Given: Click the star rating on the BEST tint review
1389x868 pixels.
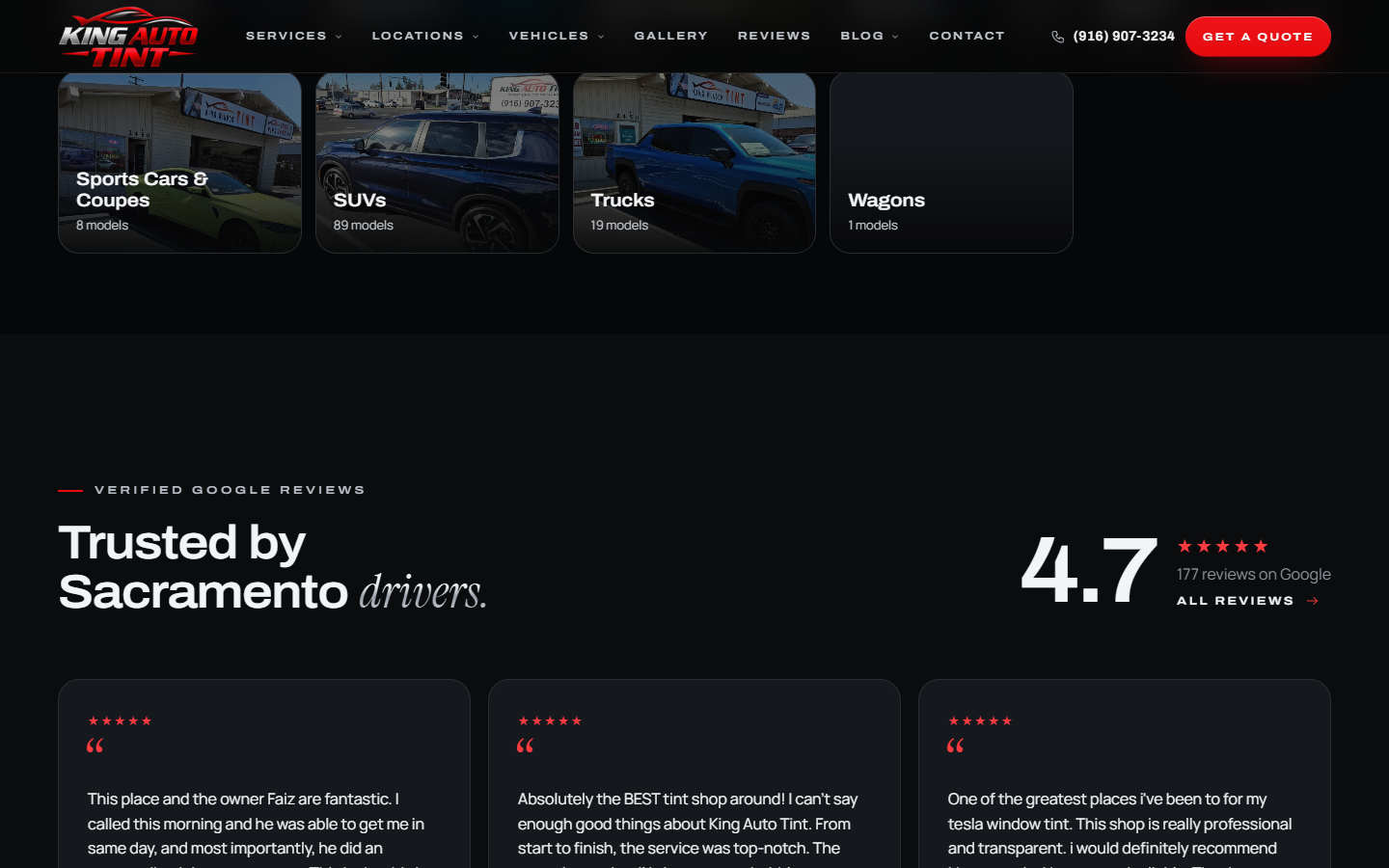Looking at the screenshot, I should (550, 720).
